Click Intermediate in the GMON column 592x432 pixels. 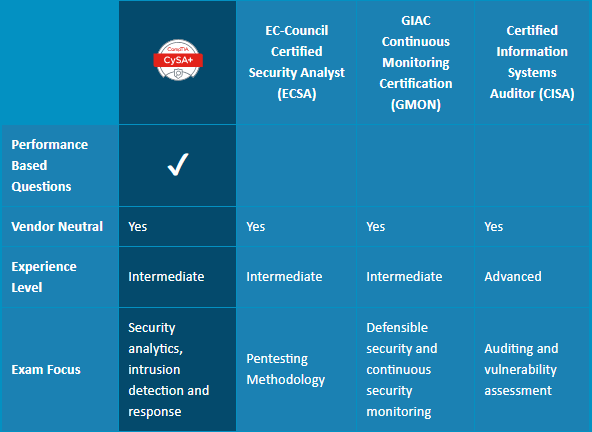404,276
